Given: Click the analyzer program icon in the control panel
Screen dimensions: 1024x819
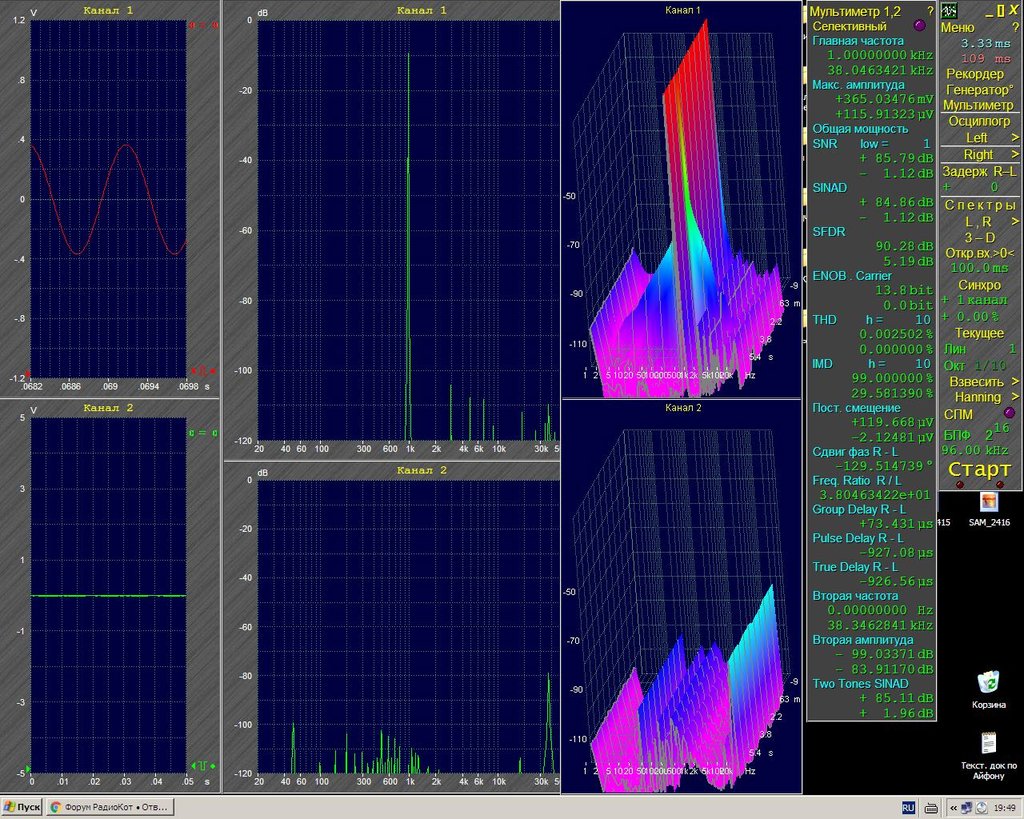Looking at the screenshot, I should pos(949,10).
